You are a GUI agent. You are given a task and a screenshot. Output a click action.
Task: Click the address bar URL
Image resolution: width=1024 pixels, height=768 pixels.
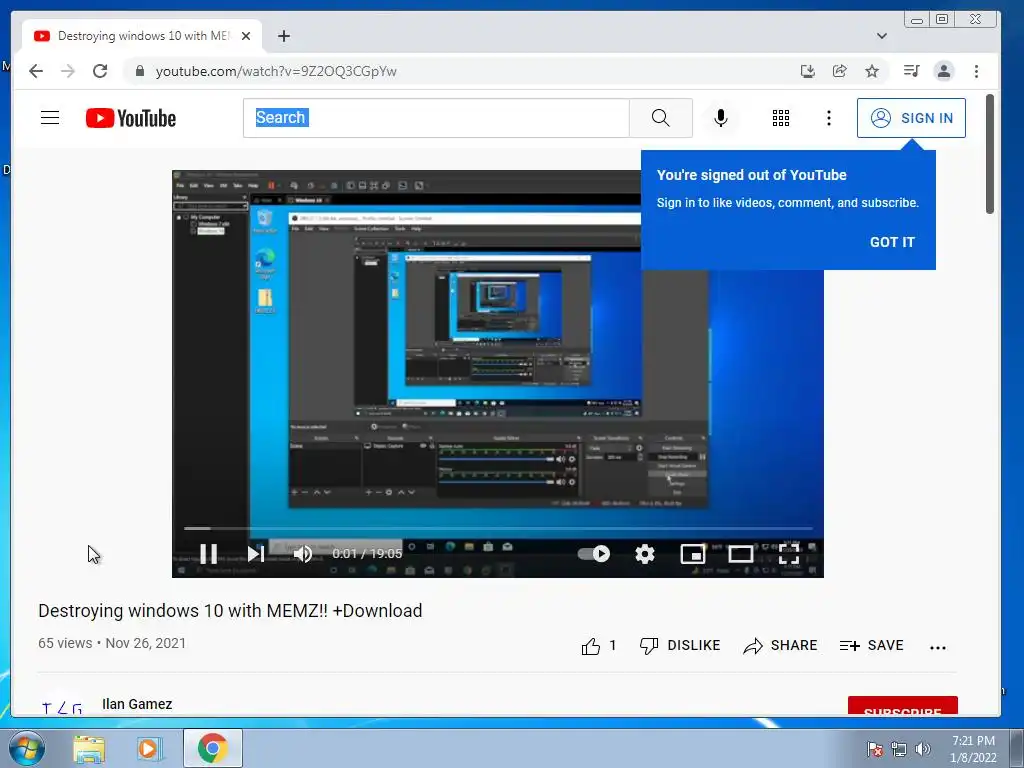coord(276,71)
